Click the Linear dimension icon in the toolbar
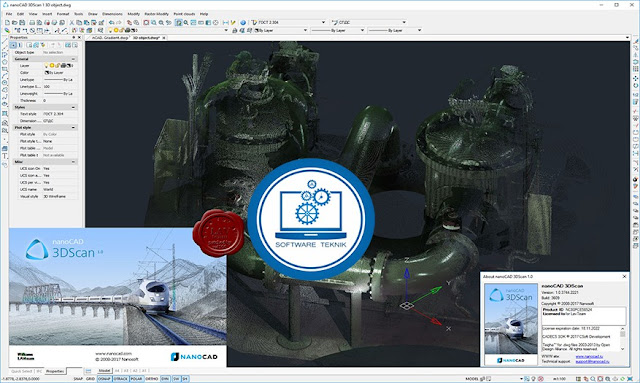Screen dimensions: 640x383 click(x=225, y=22)
